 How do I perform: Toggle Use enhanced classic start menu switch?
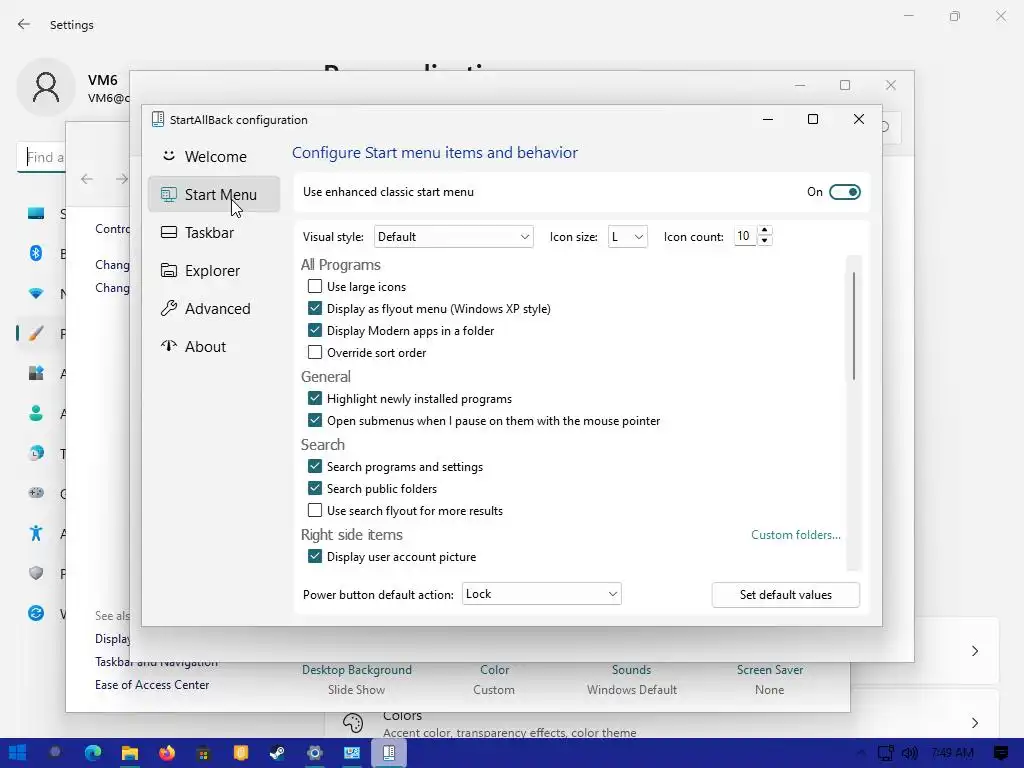click(x=844, y=192)
